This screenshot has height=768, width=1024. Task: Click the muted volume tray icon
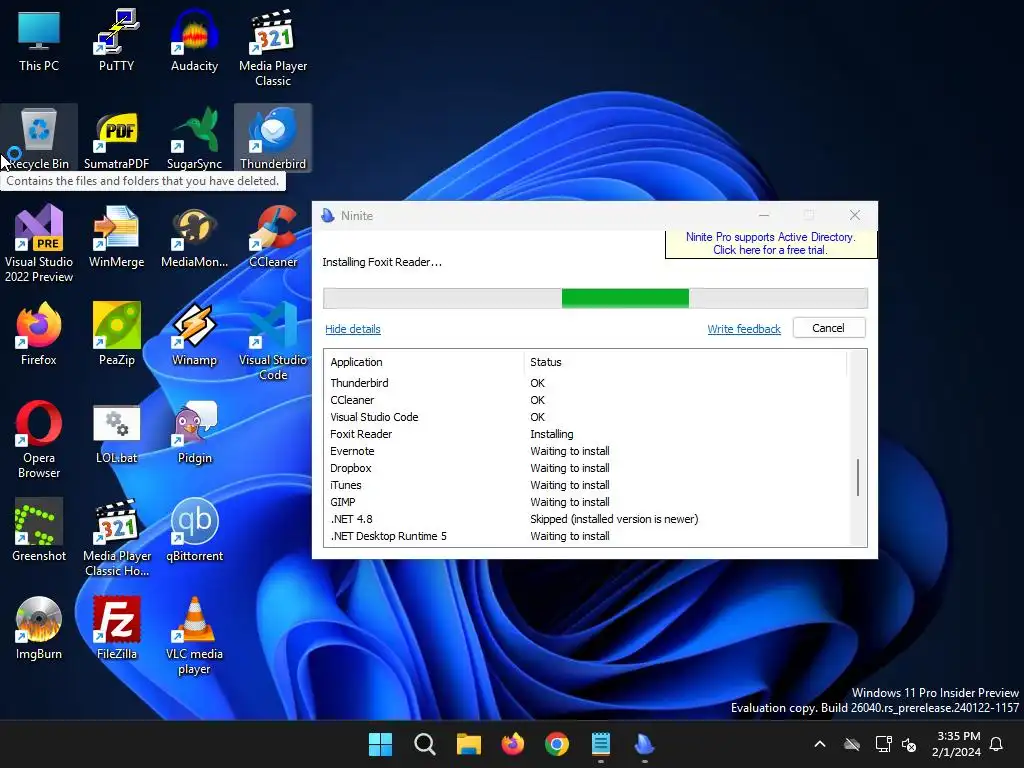[x=908, y=744]
